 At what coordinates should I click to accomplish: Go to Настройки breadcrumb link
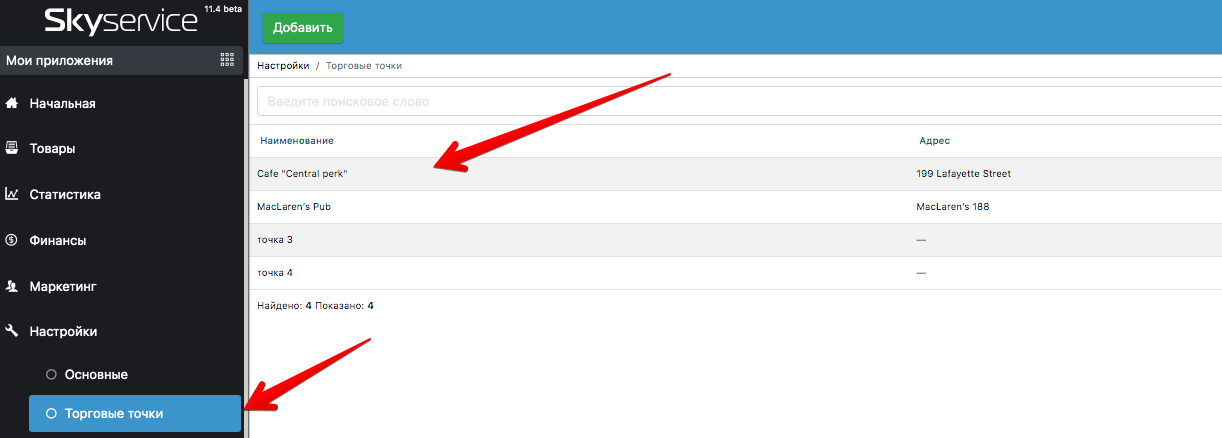283,65
